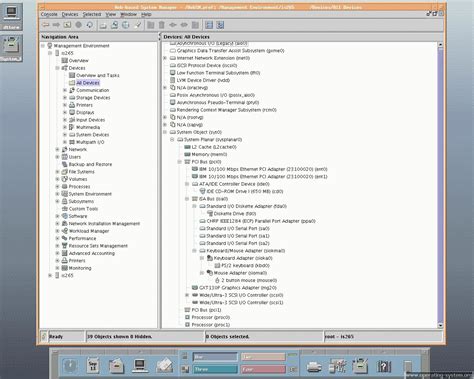Click the Storage Devices icon in the navigation tree
This screenshot has height=379, width=474.
coord(72,98)
